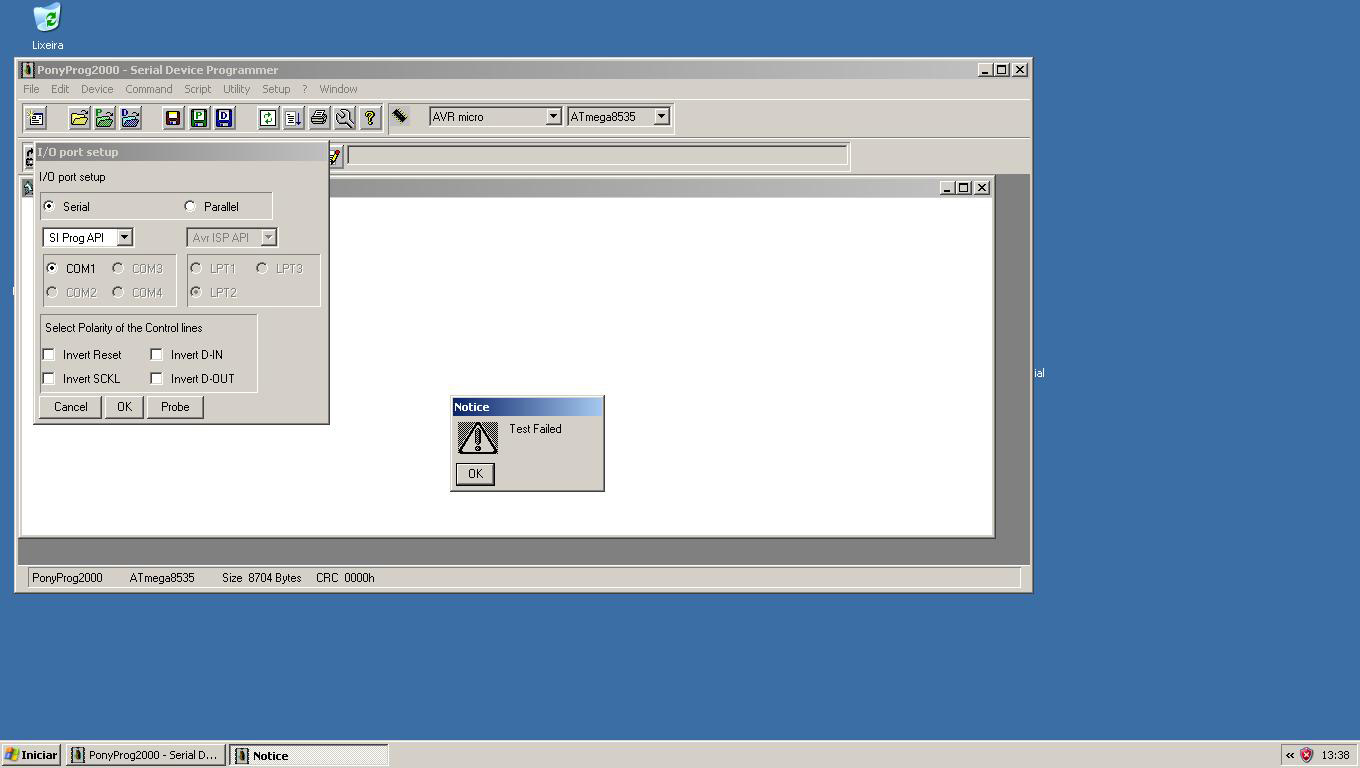Click the Iniciar start button
The image size is (1360, 768).
point(32,755)
